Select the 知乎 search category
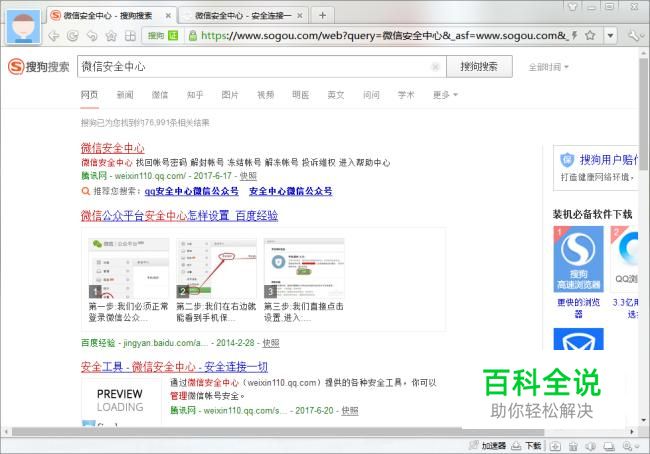The image size is (650, 454). 195,95
